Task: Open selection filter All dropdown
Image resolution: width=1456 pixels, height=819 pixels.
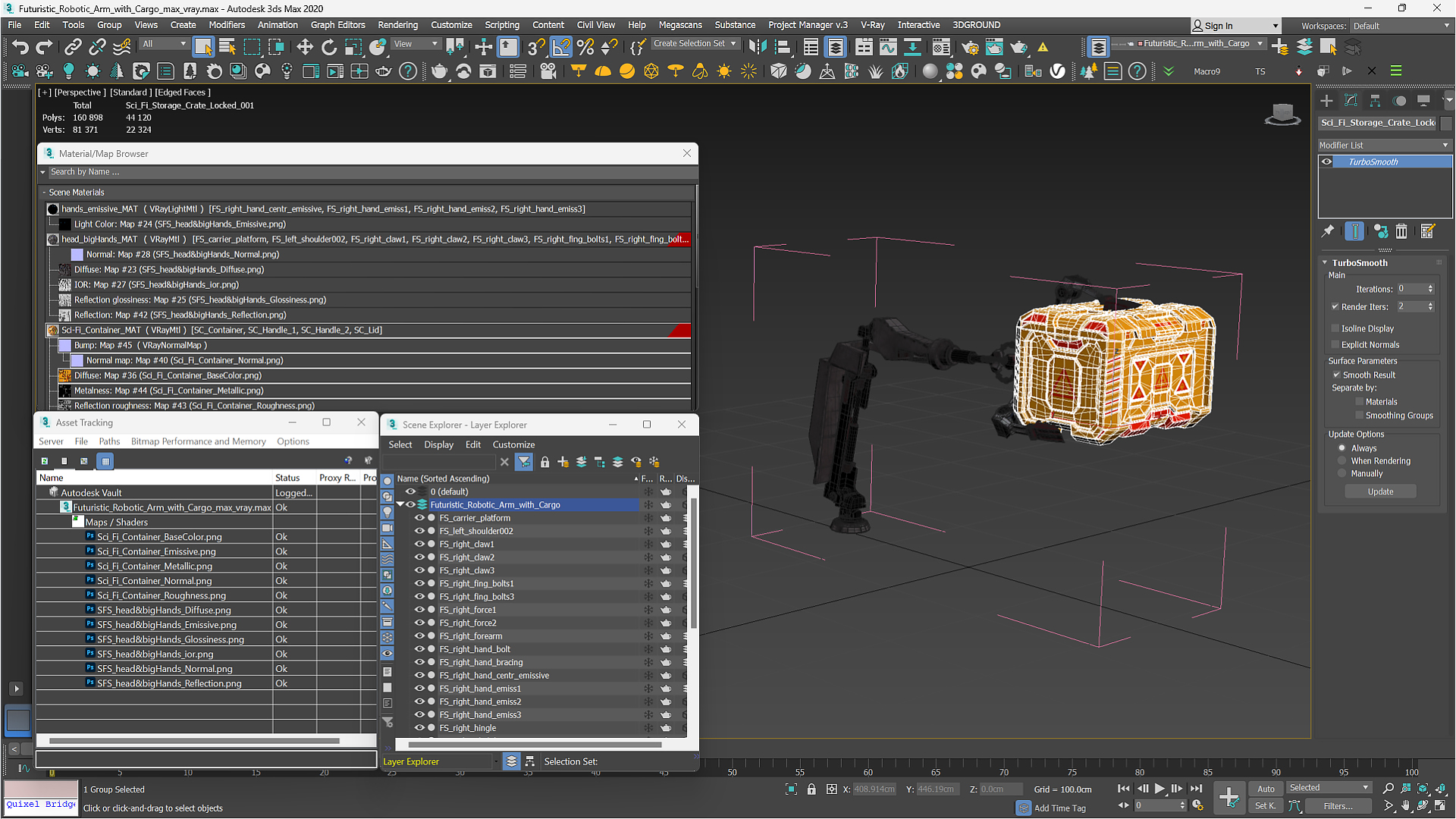Action: pos(165,44)
